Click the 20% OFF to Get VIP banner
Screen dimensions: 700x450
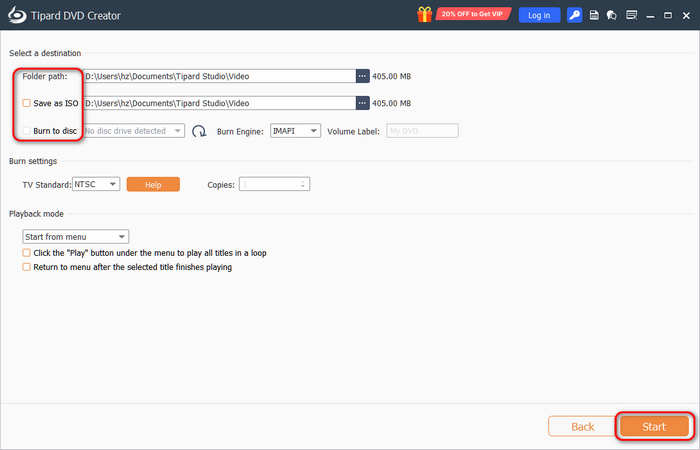pos(473,14)
